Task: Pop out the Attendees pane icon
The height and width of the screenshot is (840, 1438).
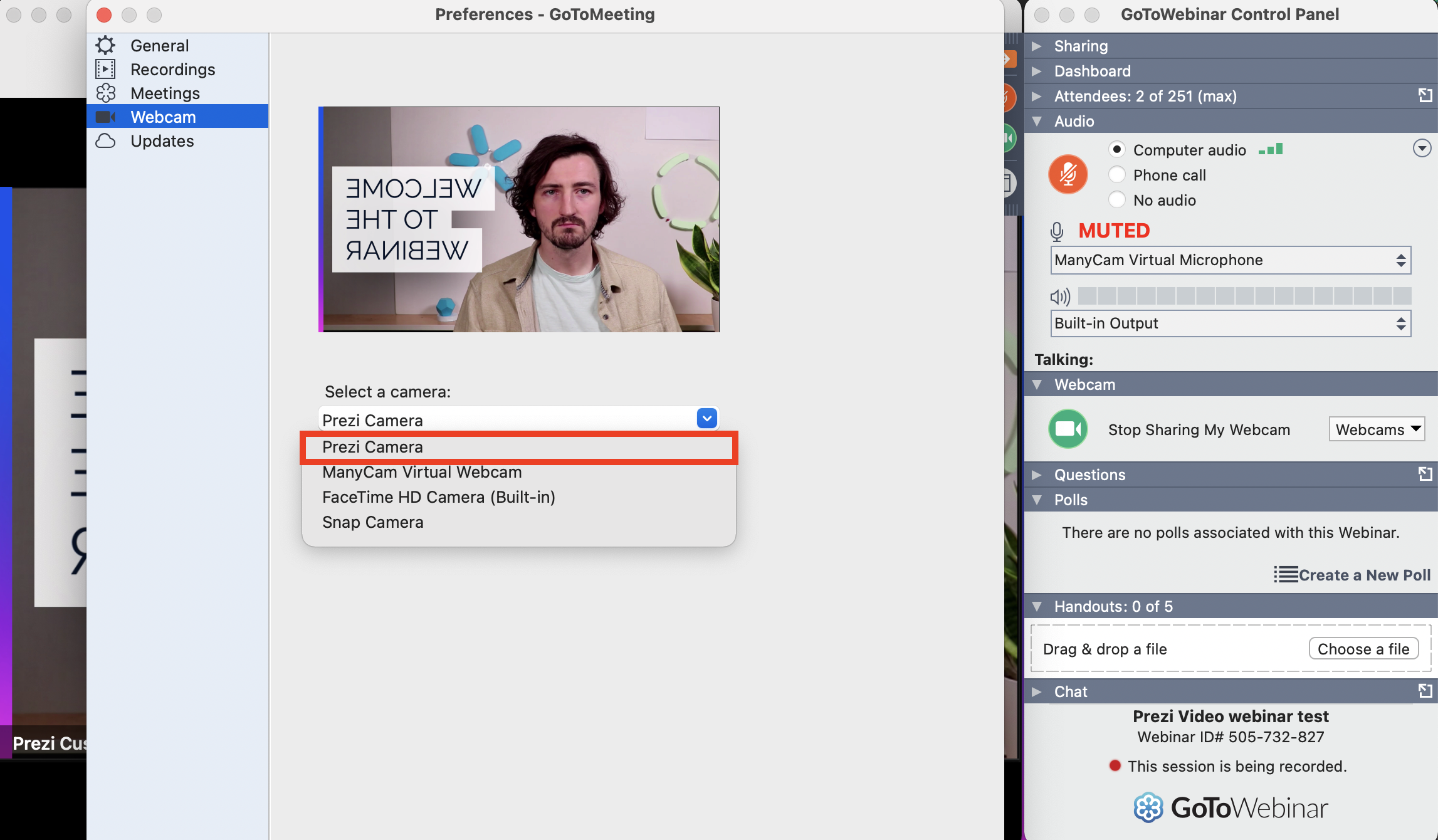Action: coord(1425,95)
